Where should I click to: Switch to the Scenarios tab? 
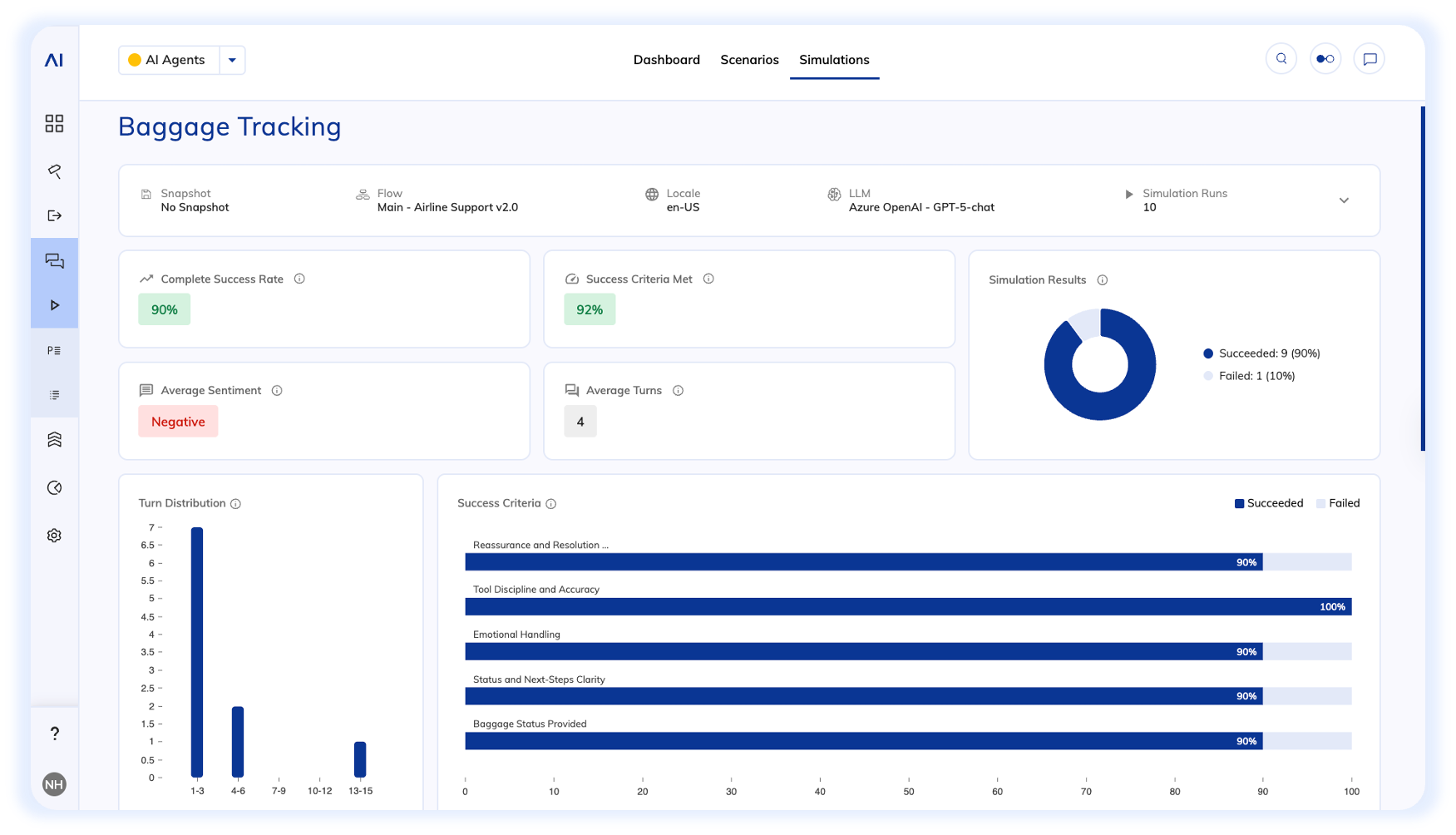pyautogui.click(x=749, y=60)
